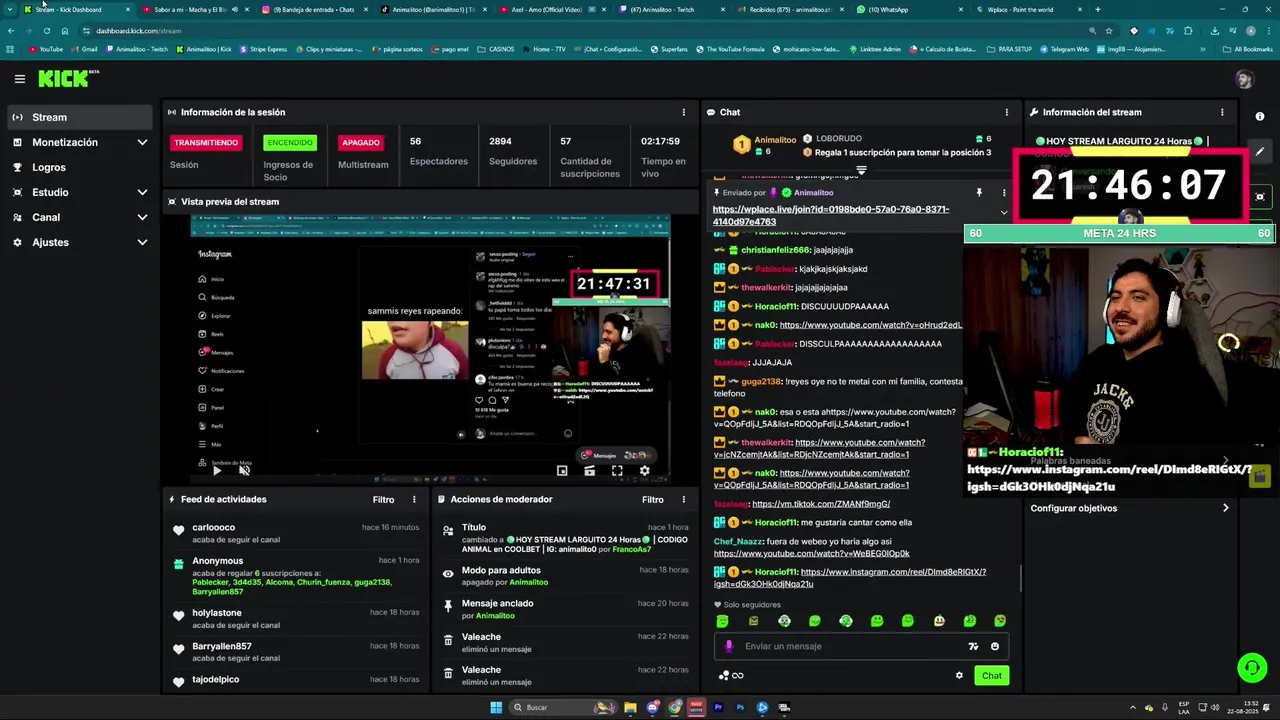
Task: Open 7TV emote menu in chat input
Action: [973, 646]
